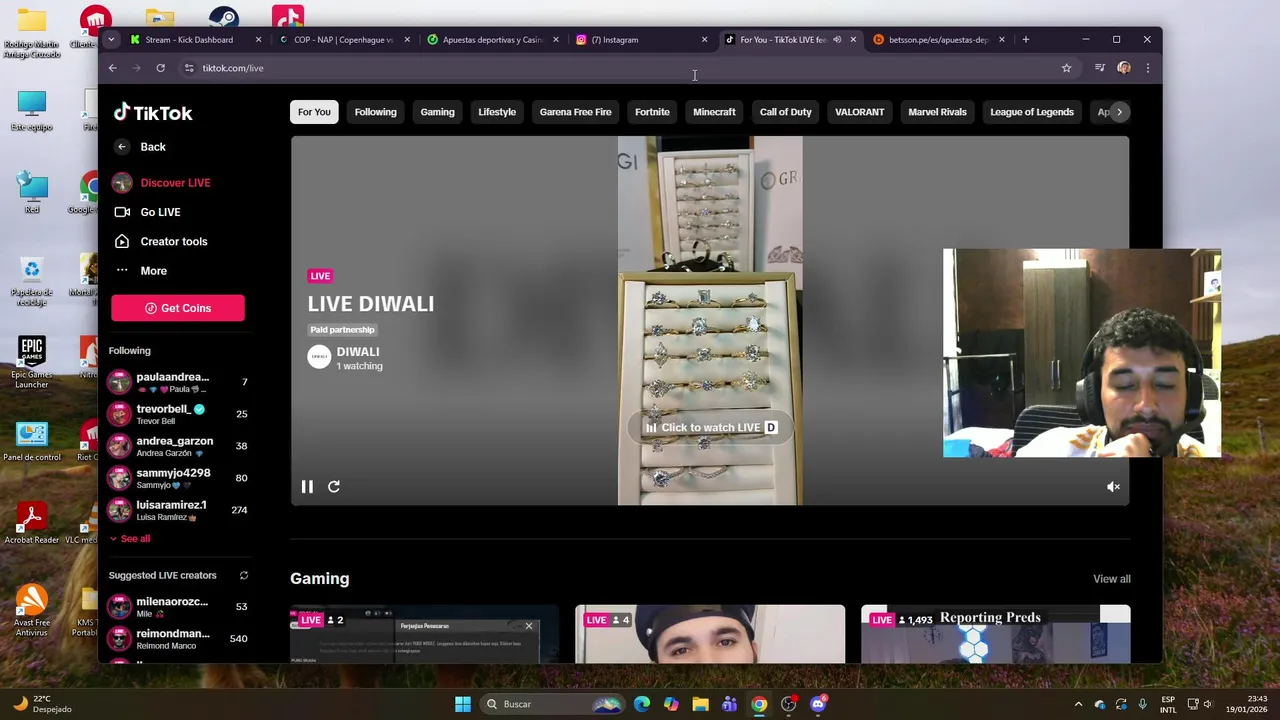Close popup inside first gaming thumbnail
Screen dimensions: 1280x720
529,627
